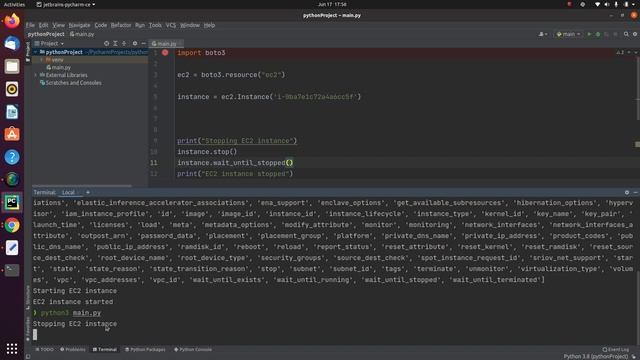Open Thunderbird mail from the dock
Screen dimensions: 640x360
(x=12, y=44)
